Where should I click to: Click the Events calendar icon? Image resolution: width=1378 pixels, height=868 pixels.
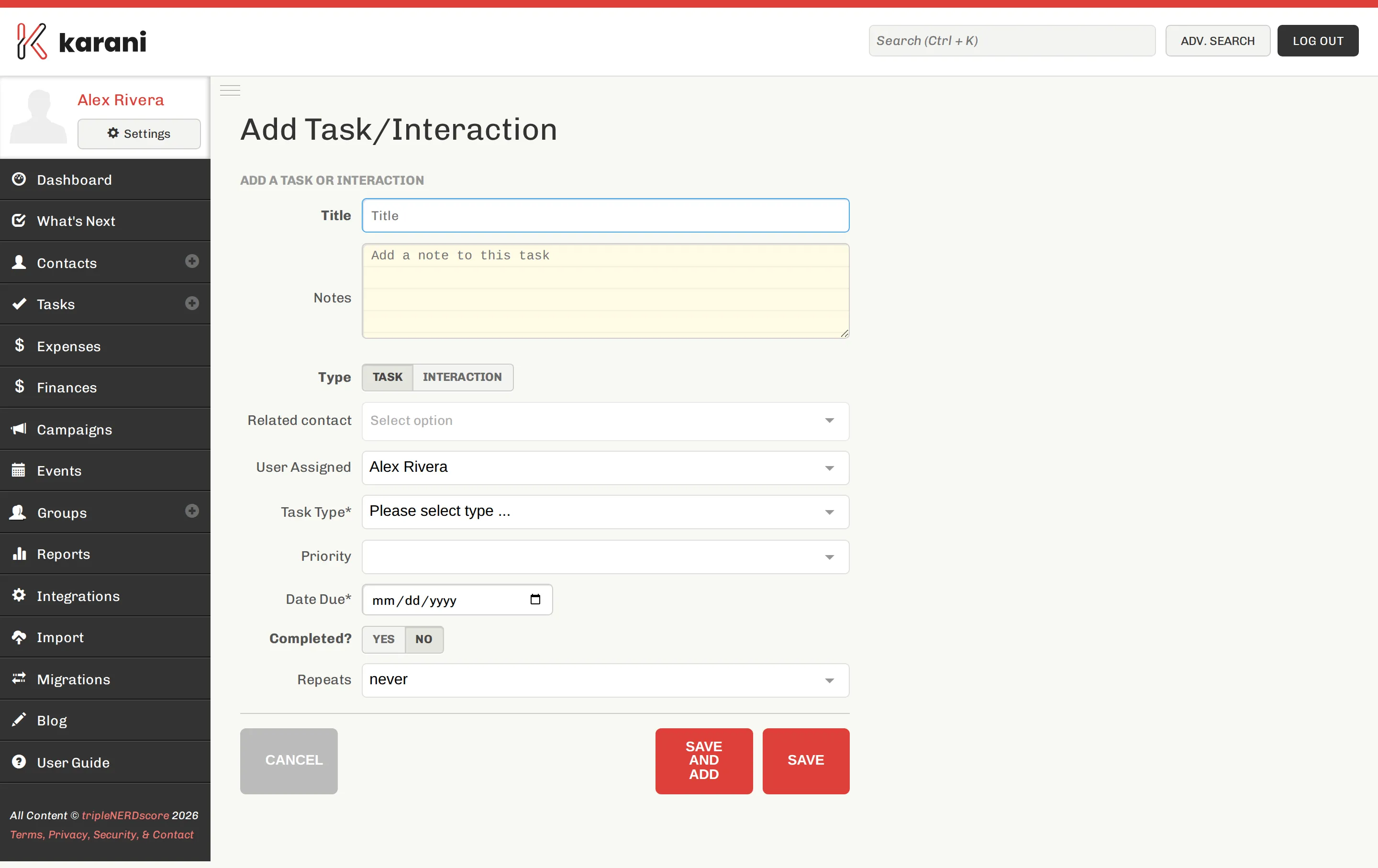[x=19, y=470]
